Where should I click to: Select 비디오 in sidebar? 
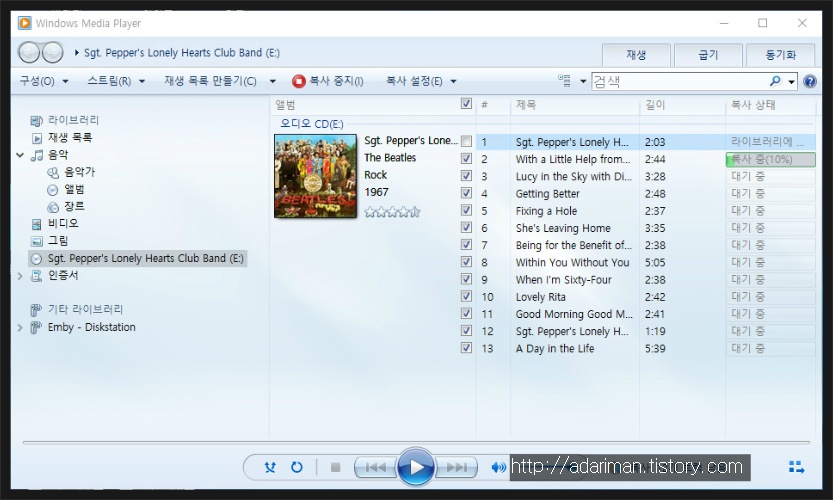pyautogui.click(x=63, y=224)
